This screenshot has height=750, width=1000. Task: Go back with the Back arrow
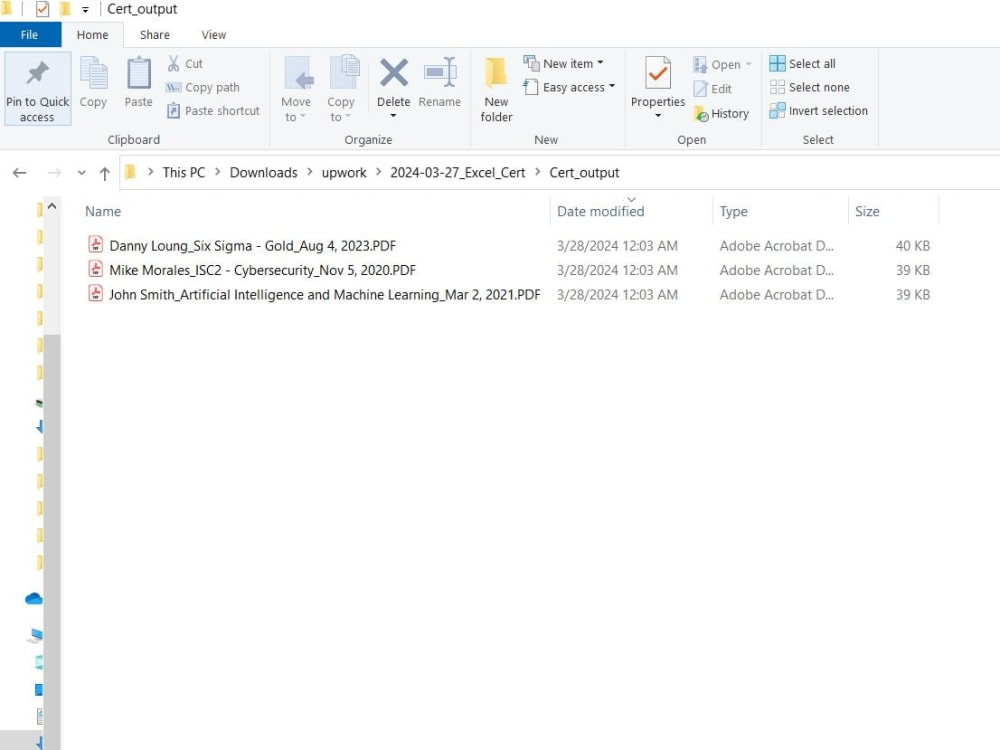[20, 173]
